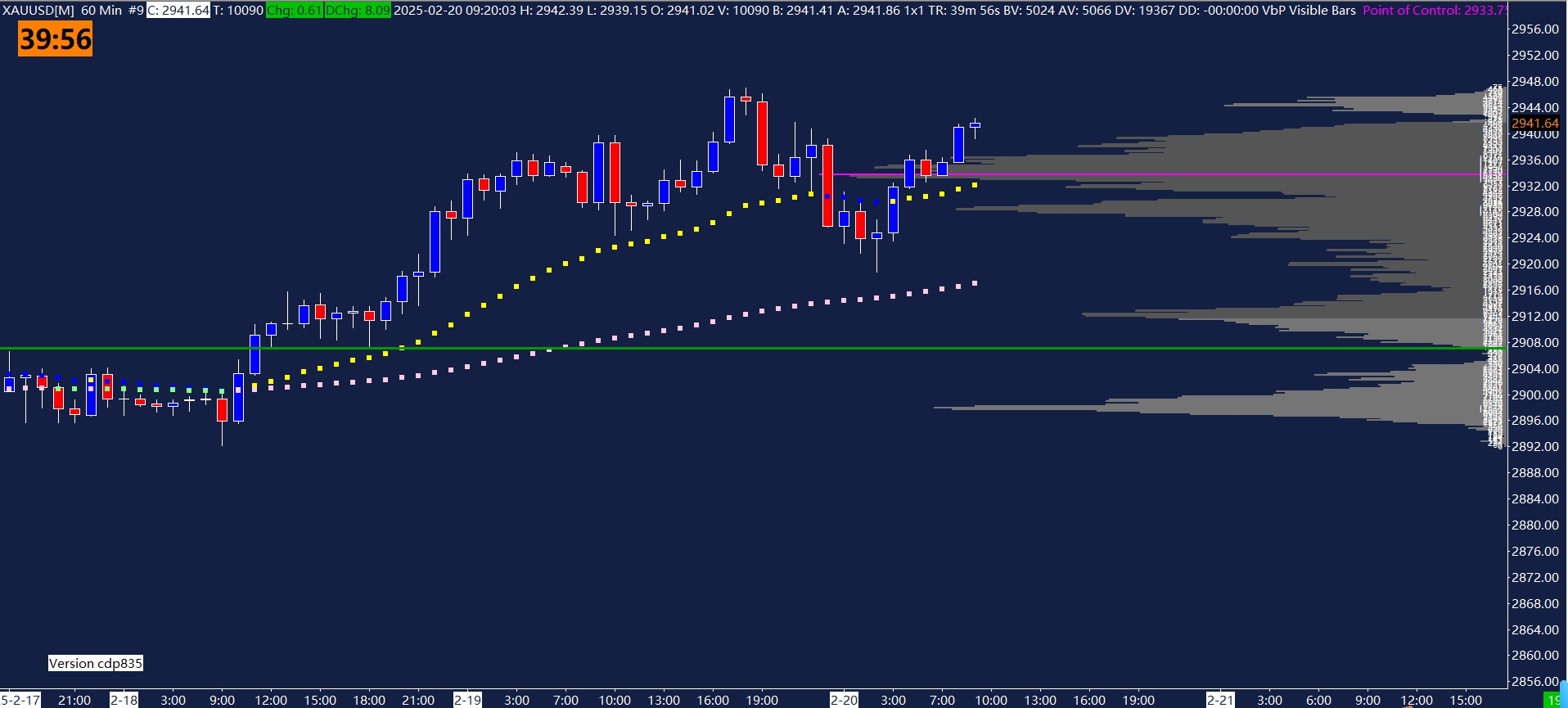Click the 60 Min timeframe label

coord(101,11)
